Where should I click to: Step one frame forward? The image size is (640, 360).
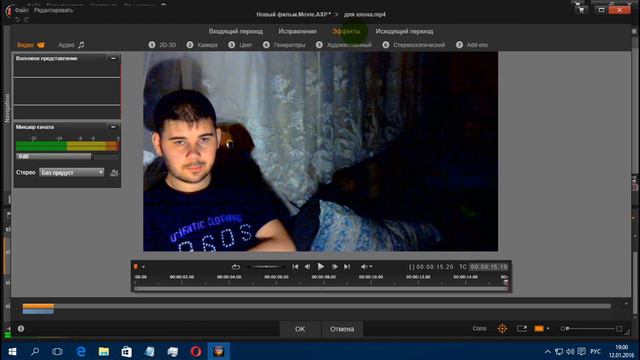(x=334, y=267)
